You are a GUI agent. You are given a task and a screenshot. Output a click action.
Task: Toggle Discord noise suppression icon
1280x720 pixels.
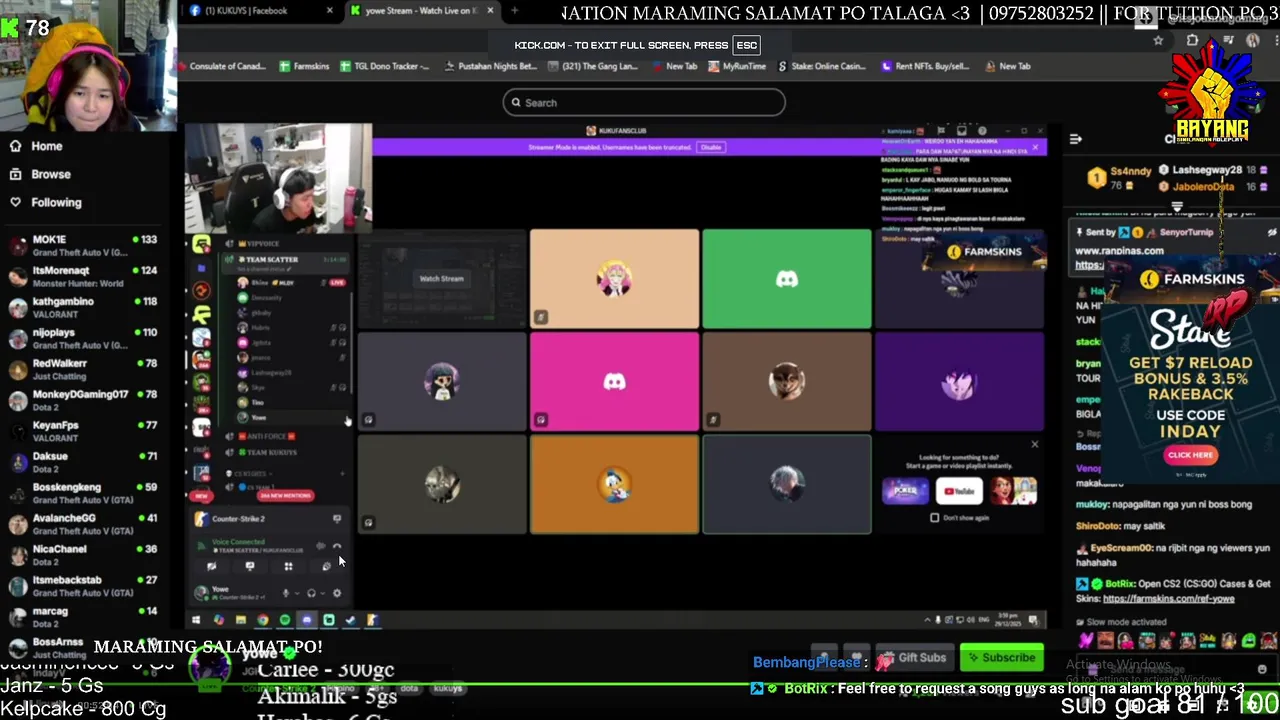pos(321,546)
